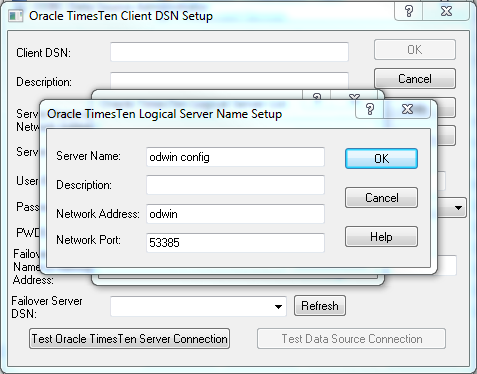The width and height of the screenshot is (477, 374).
Task: Click Test Oracle TimesTen Server Connection
Action: [x=129, y=339]
